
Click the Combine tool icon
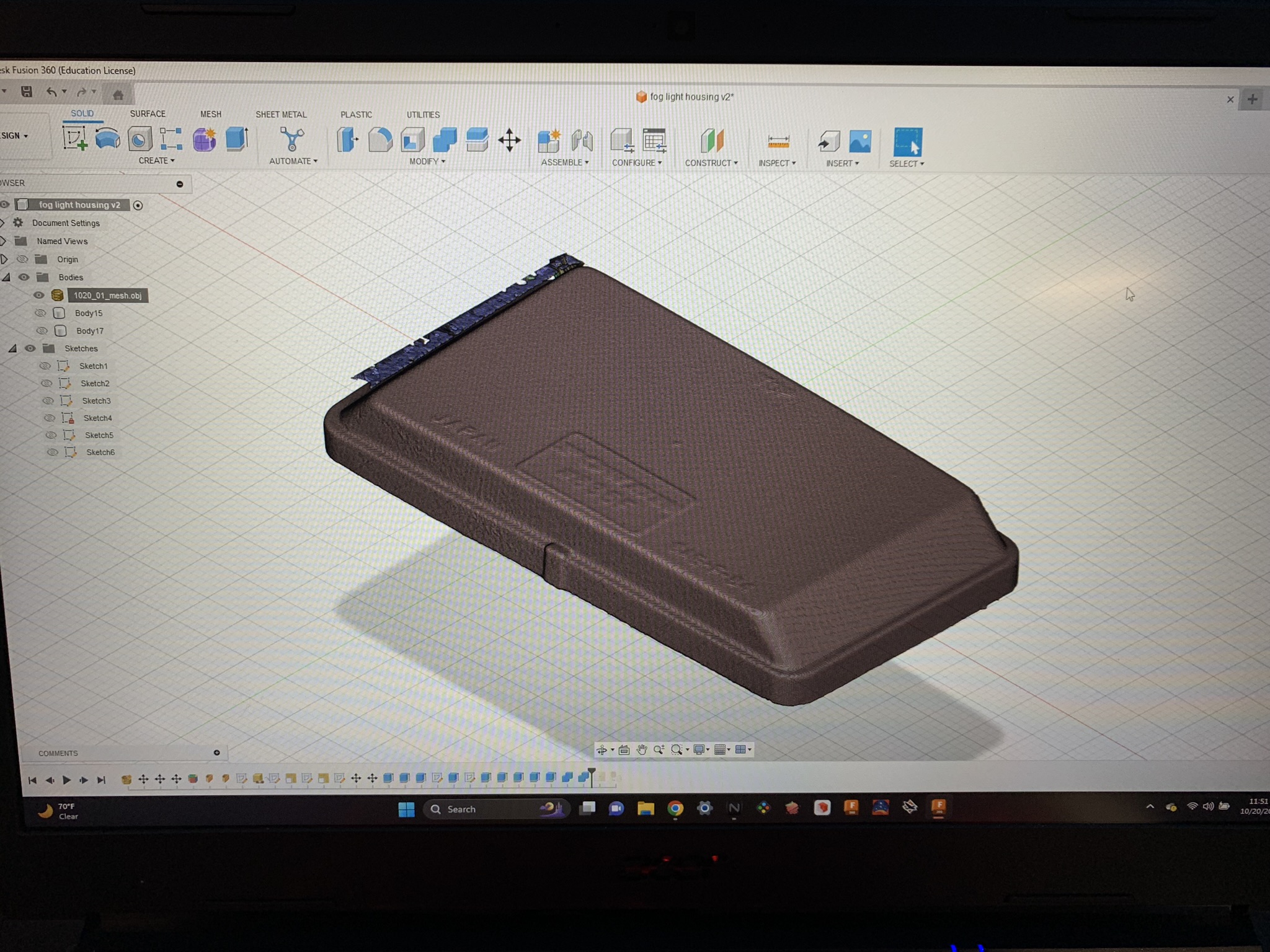[445, 140]
